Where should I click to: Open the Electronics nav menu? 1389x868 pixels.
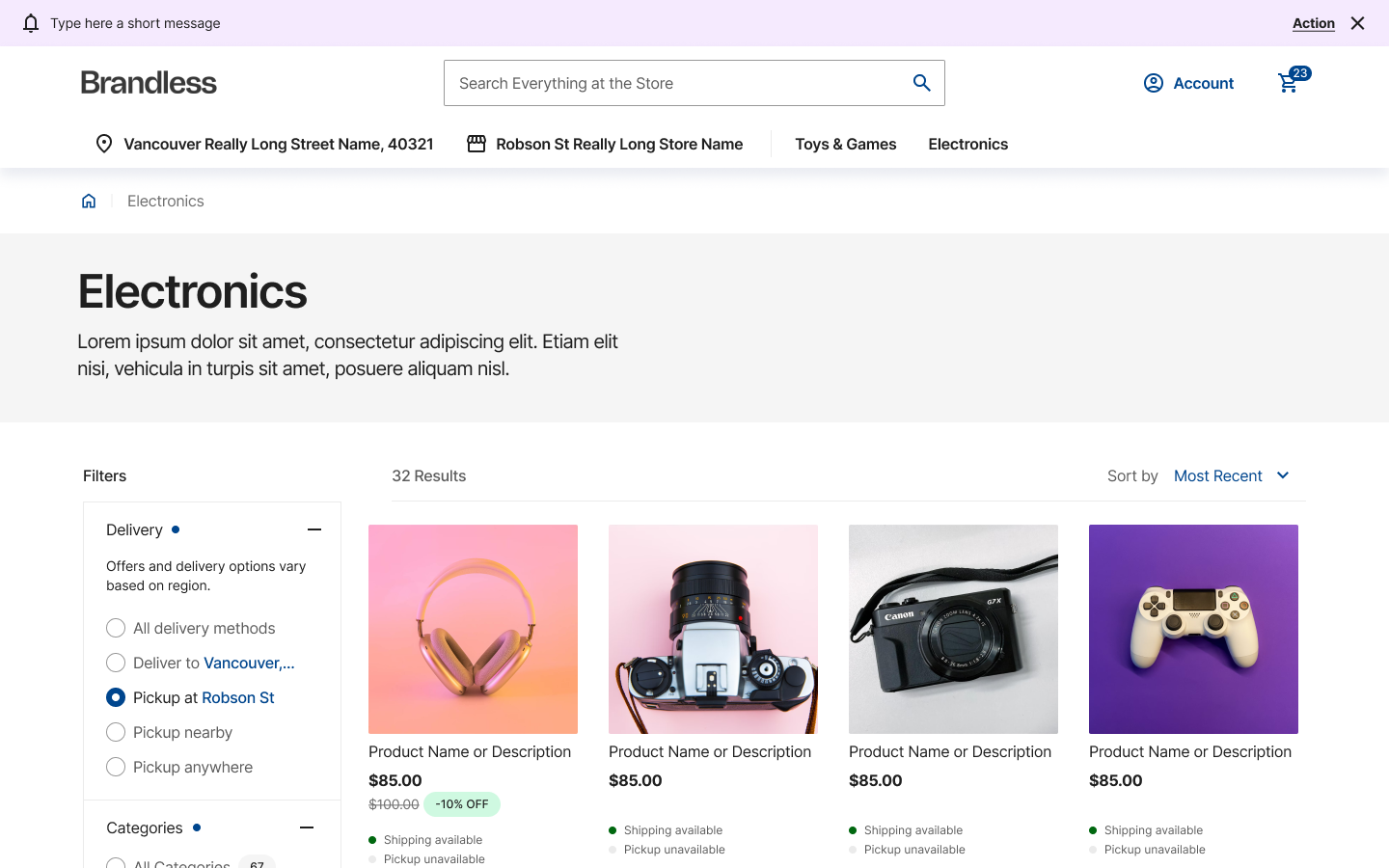tap(967, 144)
